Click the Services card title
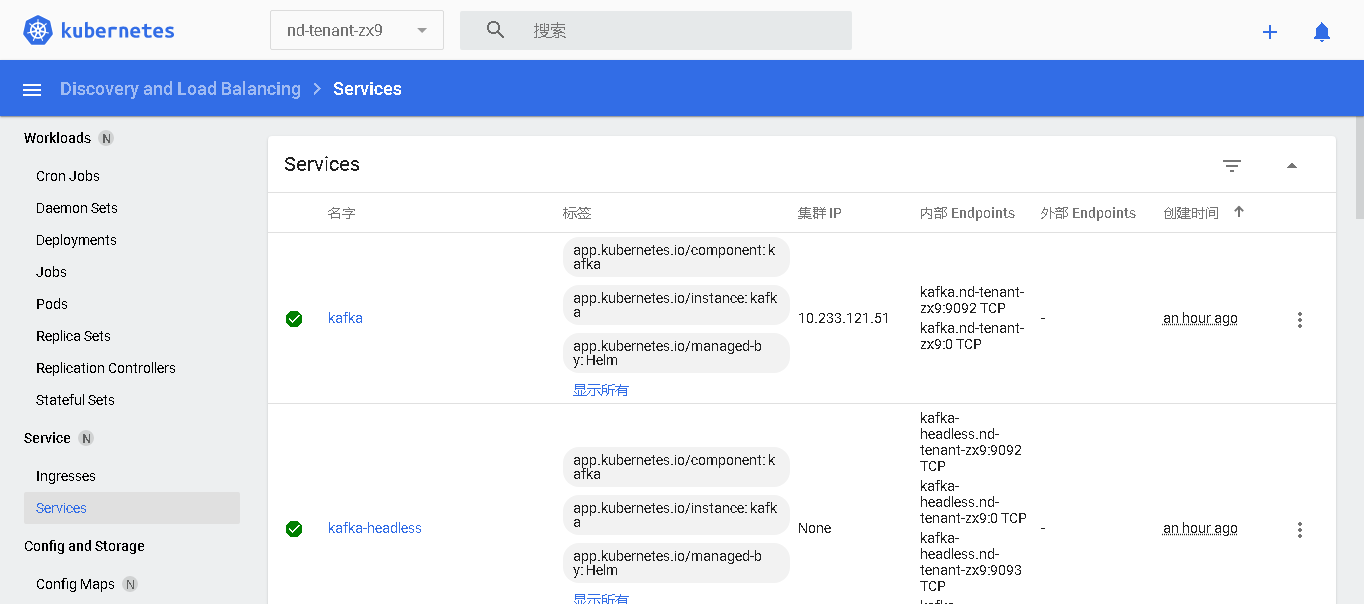 tap(322, 164)
